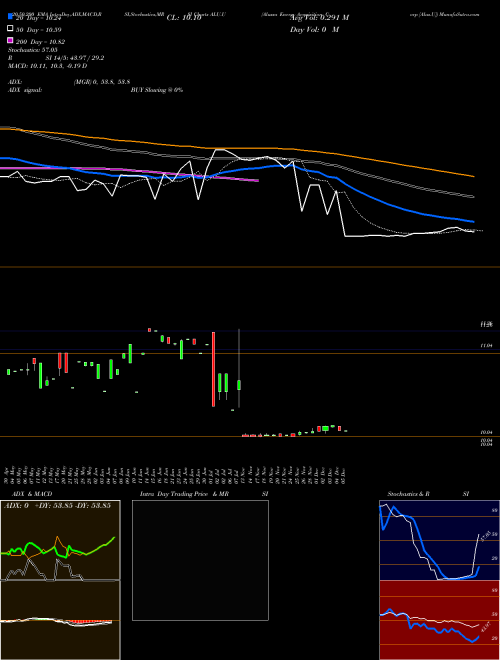Click the red RSI chart panel
This screenshot has width=500, height=660.
point(439,620)
